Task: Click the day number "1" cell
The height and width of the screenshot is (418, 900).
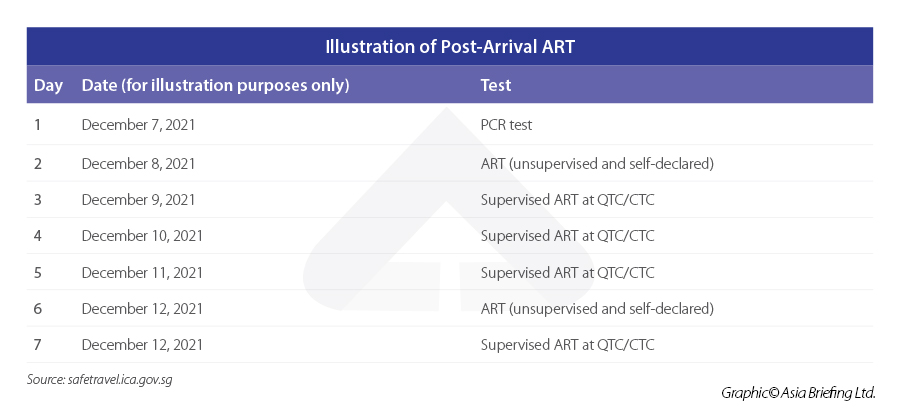Action: [38, 126]
